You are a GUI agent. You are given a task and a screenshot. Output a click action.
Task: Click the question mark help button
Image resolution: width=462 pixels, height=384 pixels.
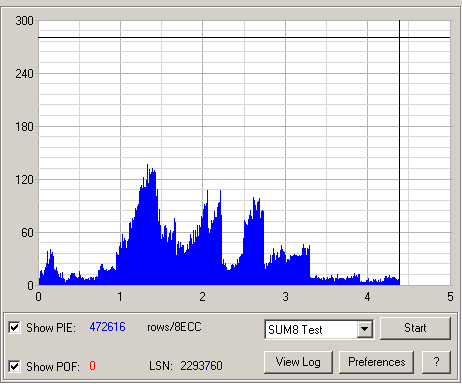coord(436,362)
